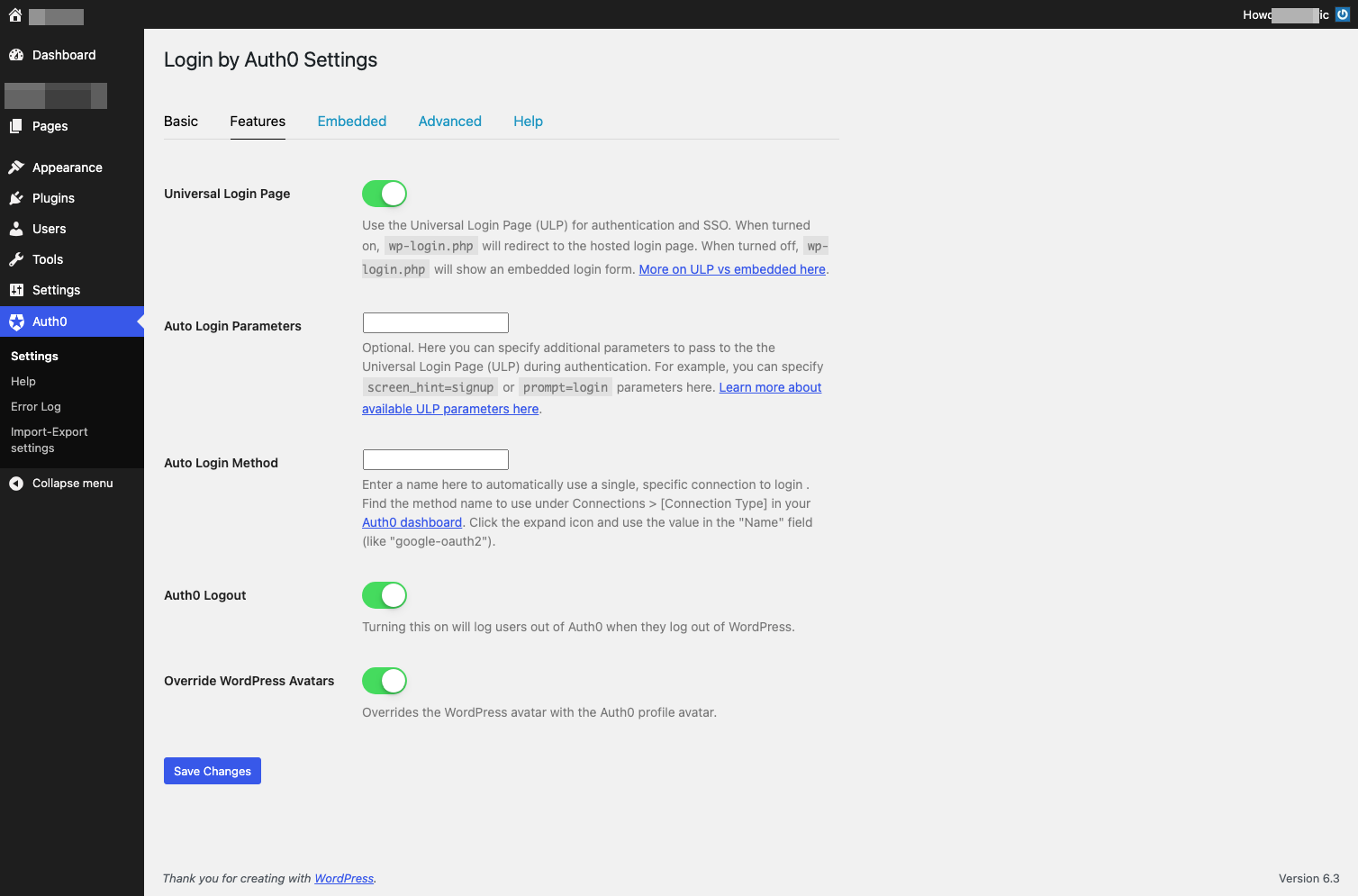Focus the Auto Login Method input field
Image resolution: width=1358 pixels, height=896 pixels.
click(436, 459)
